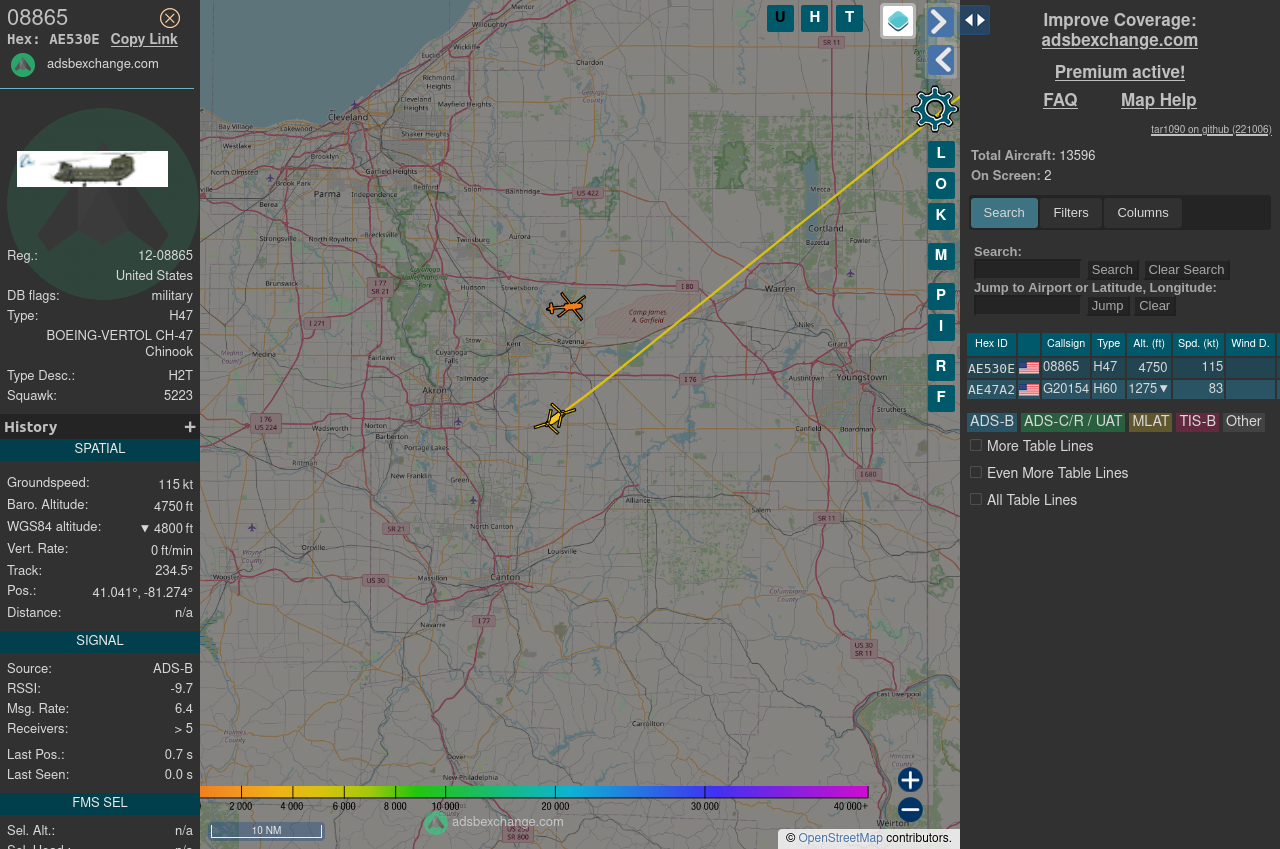Open the FAQ link

[1060, 100]
